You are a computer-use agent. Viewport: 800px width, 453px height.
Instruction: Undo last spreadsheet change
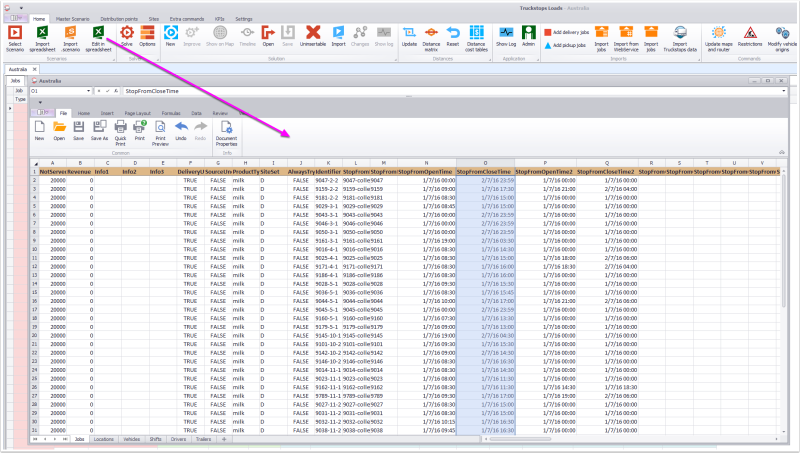(x=181, y=127)
